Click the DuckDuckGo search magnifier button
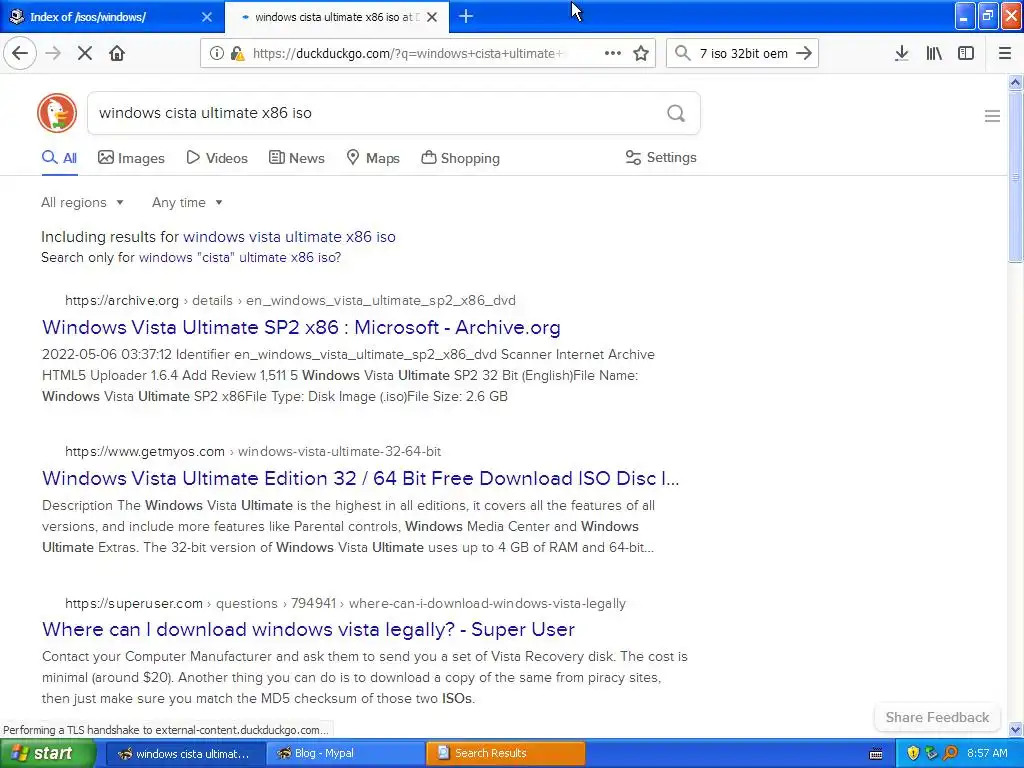1024x768 pixels. click(676, 113)
